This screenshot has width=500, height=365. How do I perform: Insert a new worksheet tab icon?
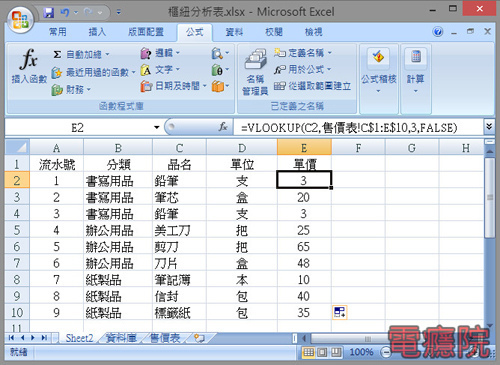click(199, 338)
